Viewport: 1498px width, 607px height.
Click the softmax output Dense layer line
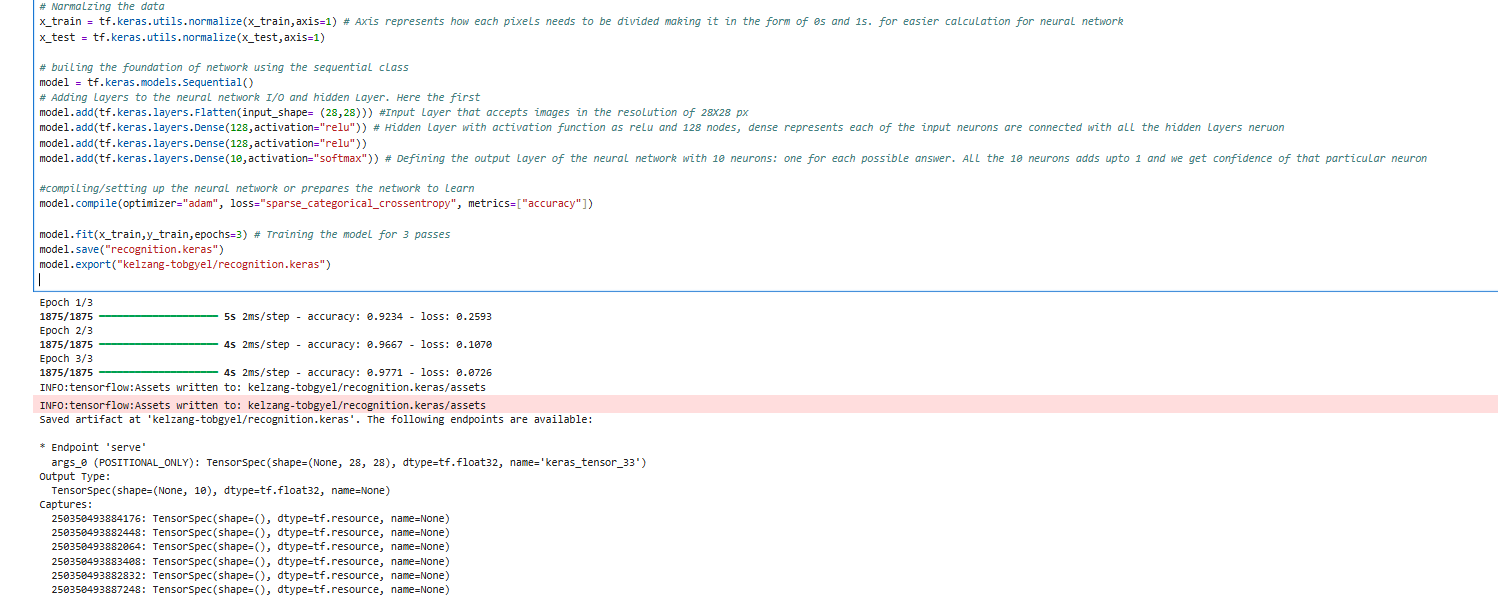pos(209,158)
